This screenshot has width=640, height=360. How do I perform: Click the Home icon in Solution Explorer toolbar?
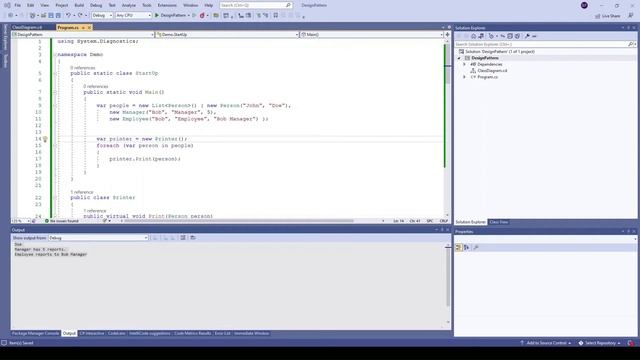coord(473,36)
